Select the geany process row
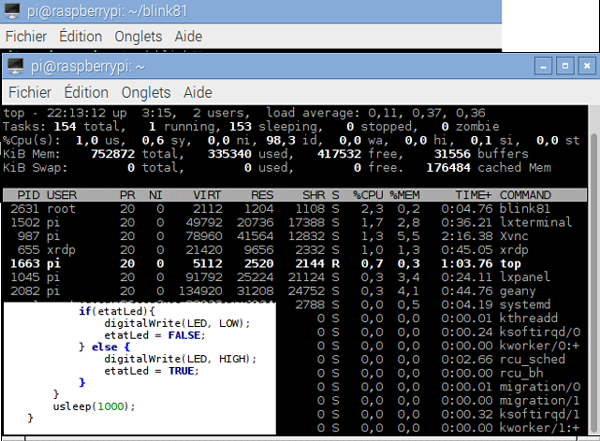 (x=295, y=291)
